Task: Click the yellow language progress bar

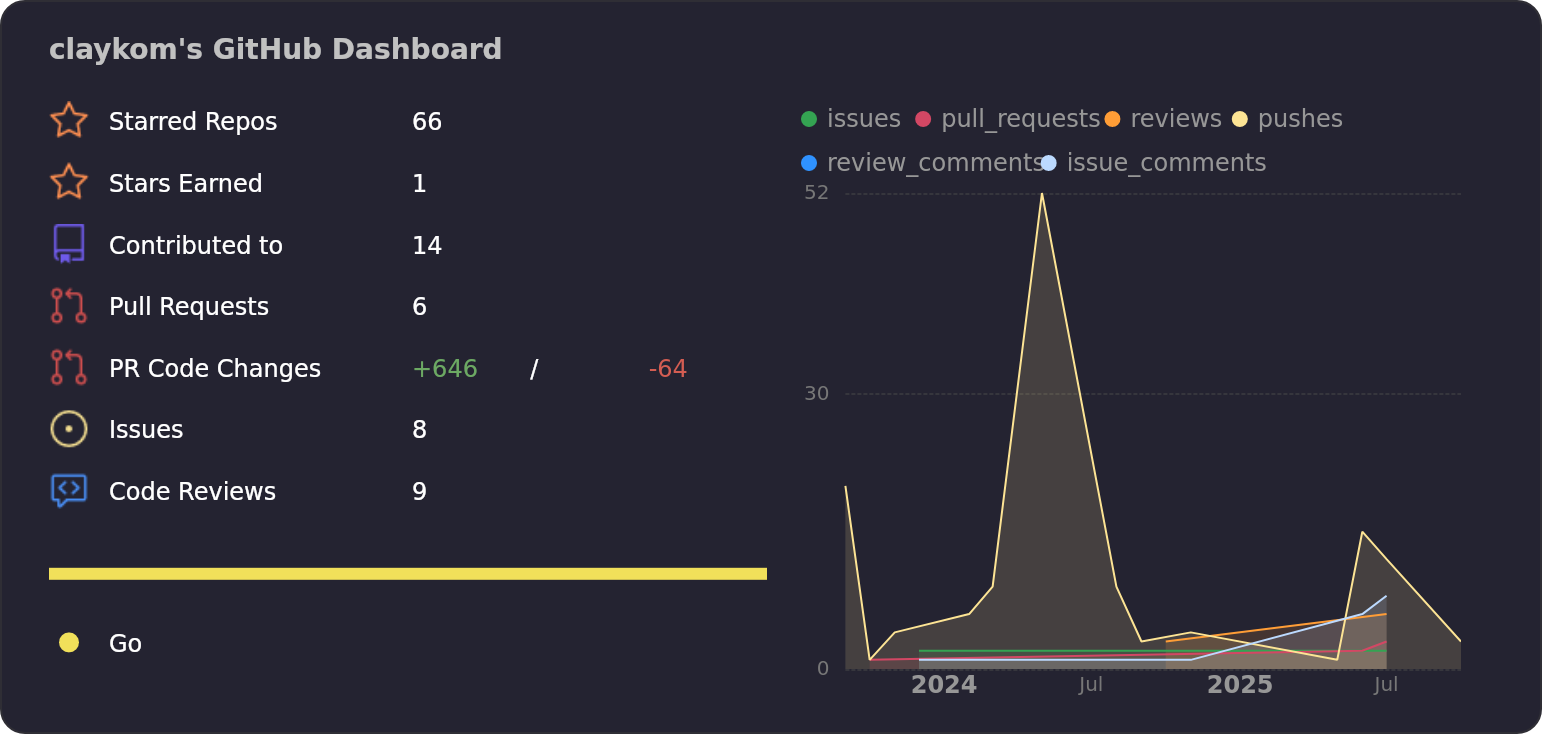Action: [x=408, y=574]
